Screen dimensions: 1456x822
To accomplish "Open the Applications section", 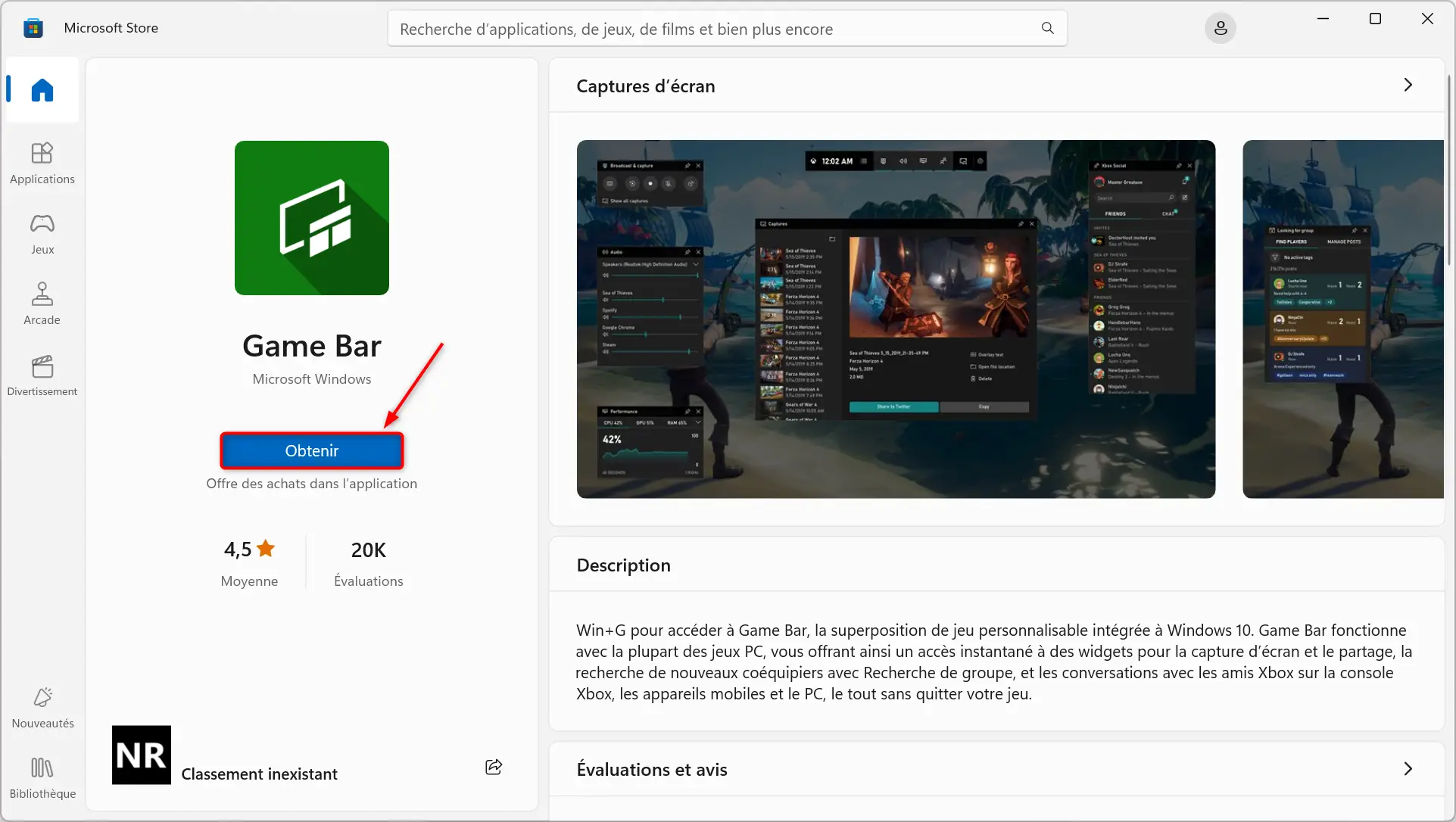I will pyautogui.click(x=42, y=163).
